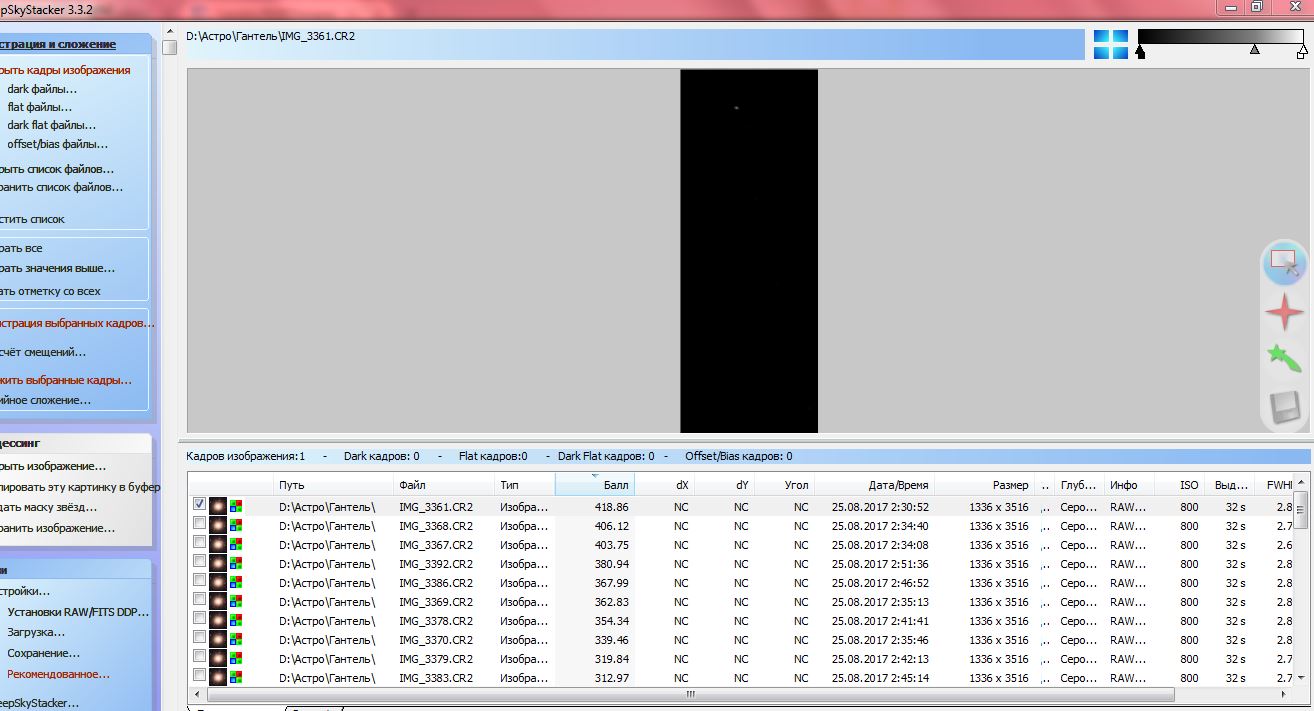
Task: Click the midtone gray gradient slider marker
Action: click(1255, 49)
